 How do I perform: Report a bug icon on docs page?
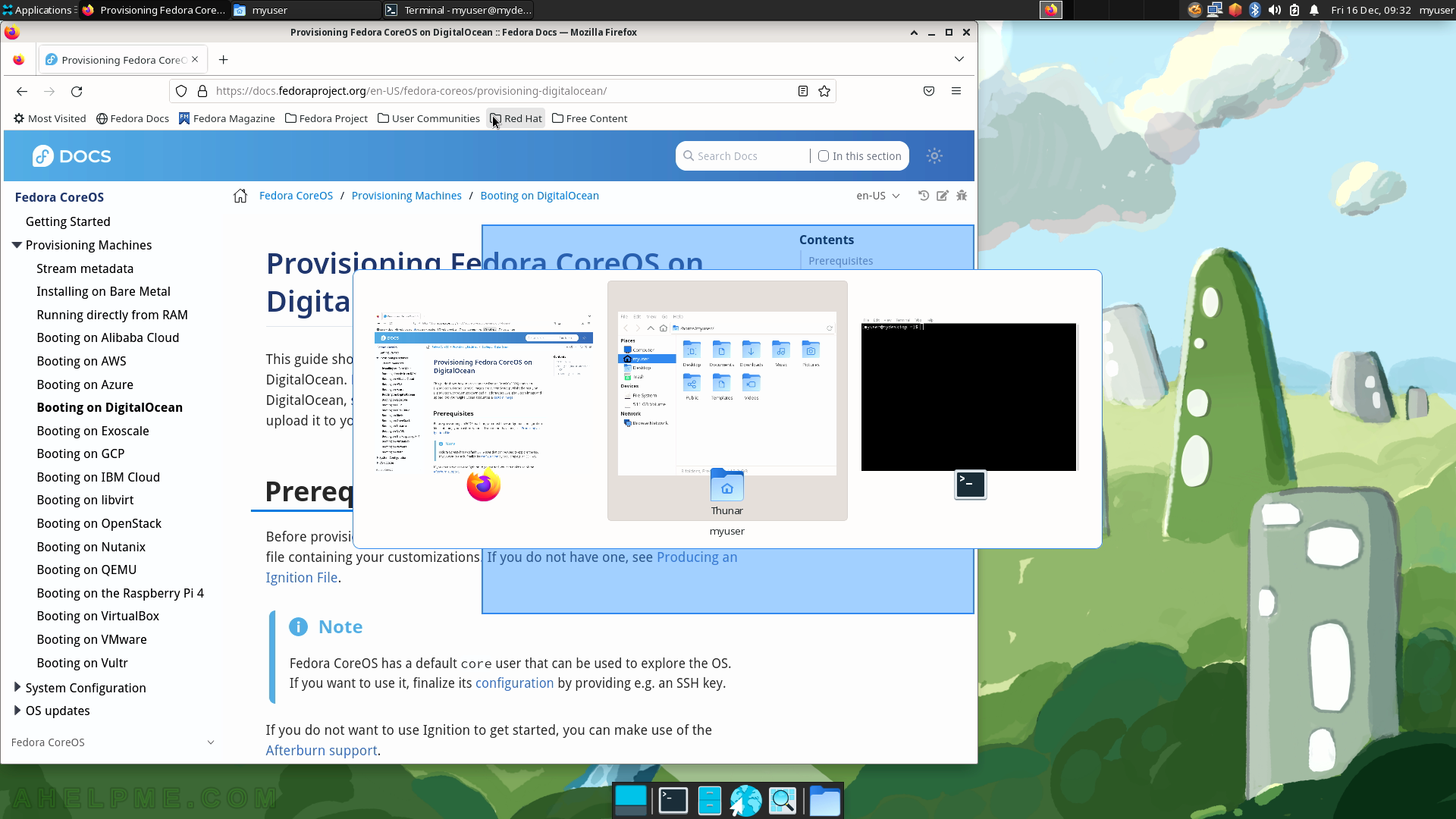tap(962, 196)
